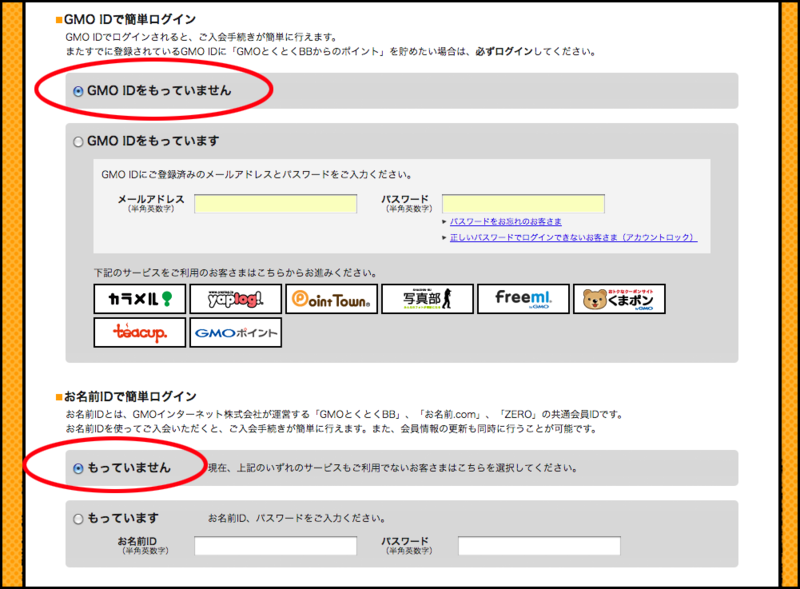Focus the GMO ID メールアドレス input field
This screenshot has width=800, height=589.
coord(276,204)
